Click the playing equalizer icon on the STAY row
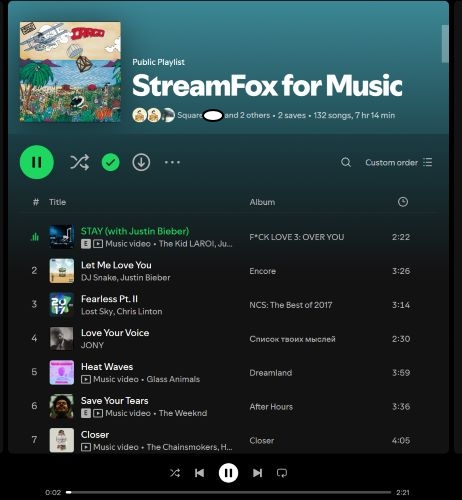Viewport: 462px width, 500px height. (x=35, y=237)
